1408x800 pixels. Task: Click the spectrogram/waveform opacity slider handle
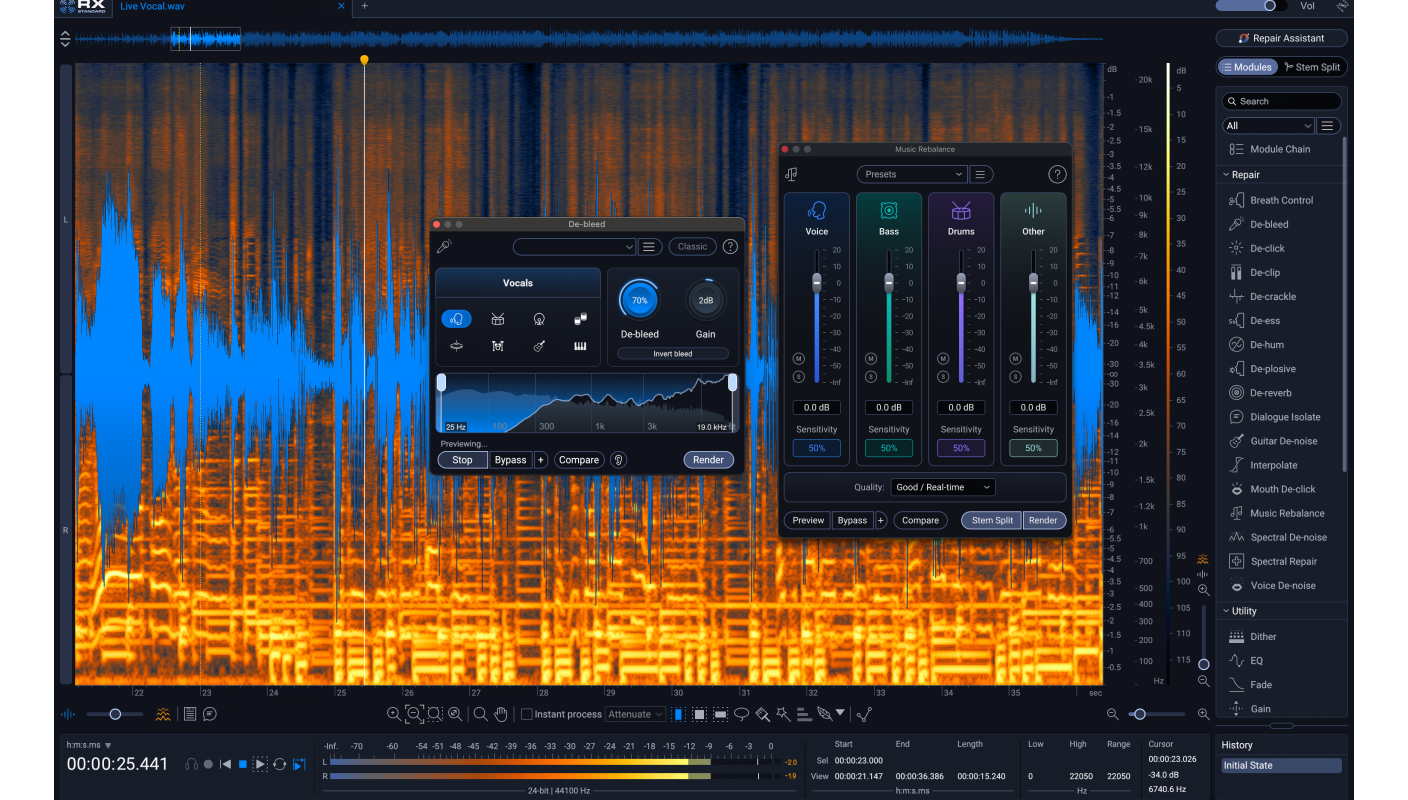115,714
